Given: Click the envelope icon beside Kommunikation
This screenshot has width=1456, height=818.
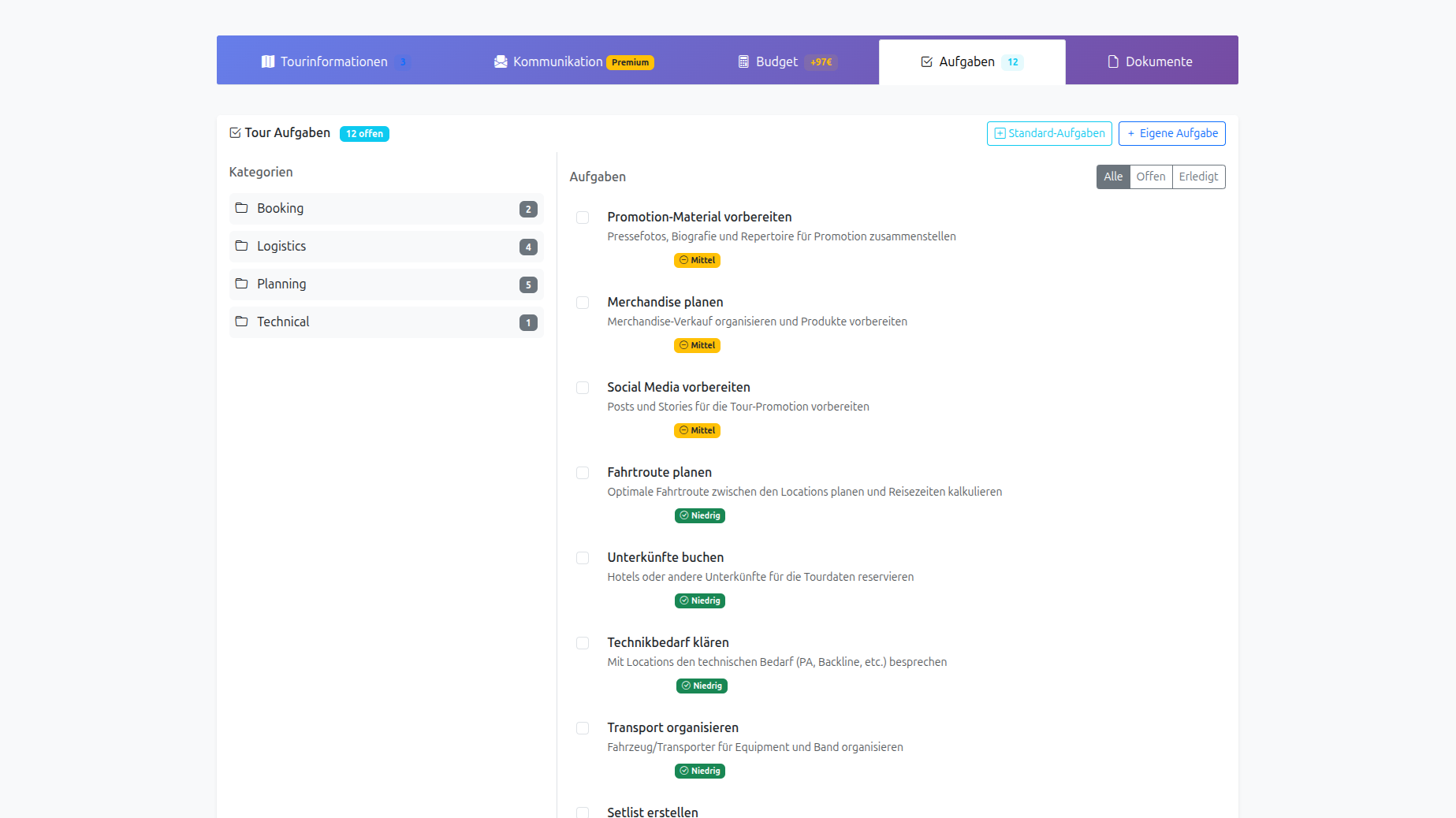Looking at the screenshot, I should tap(501, 61).
